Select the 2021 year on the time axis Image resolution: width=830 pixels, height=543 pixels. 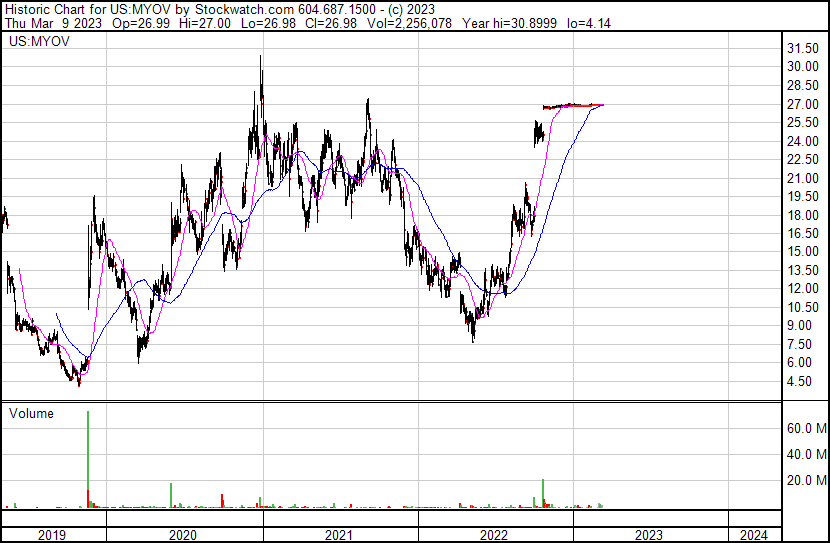pyautogui.click(x=339, y=534)
